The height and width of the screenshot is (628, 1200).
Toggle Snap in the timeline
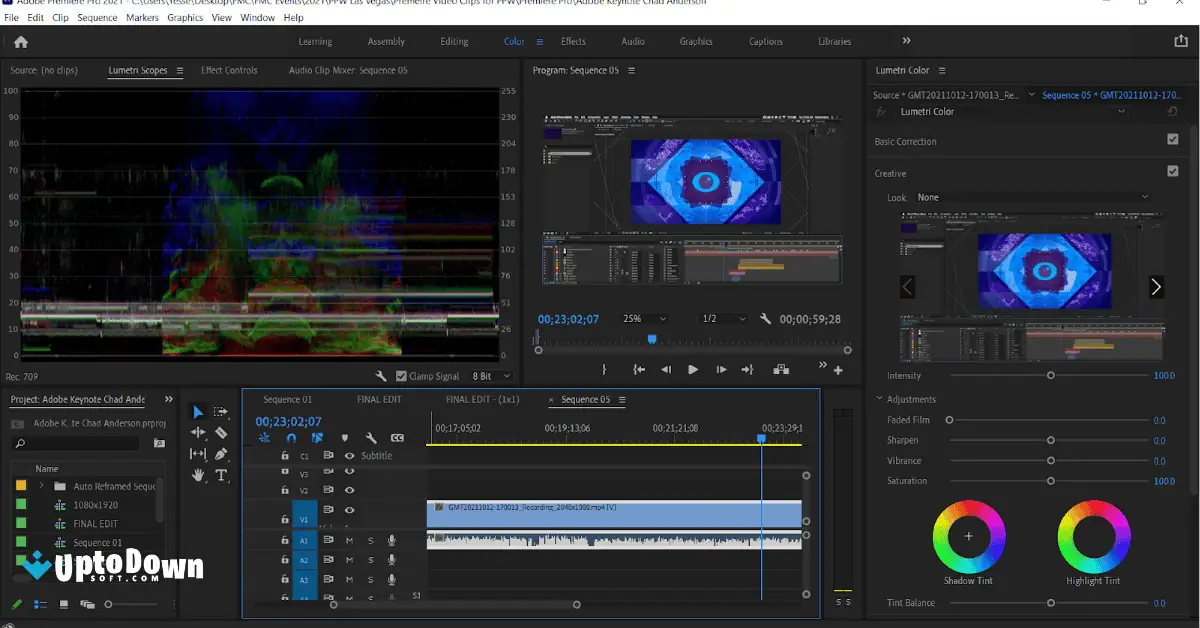click(291, 438)
